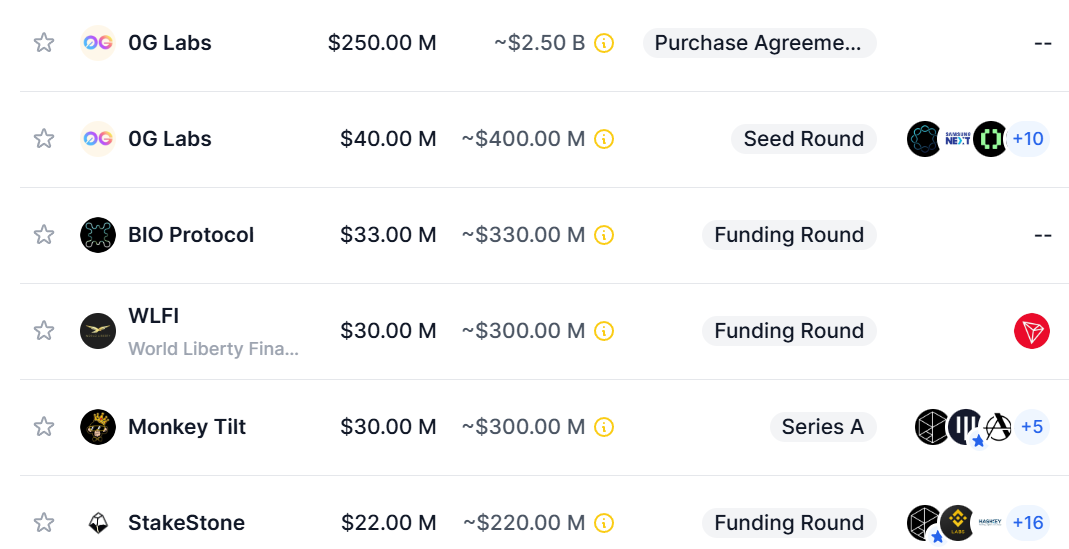Expand the +10 investors list
Screen dimensions: 1069x549
(1028, 139)
